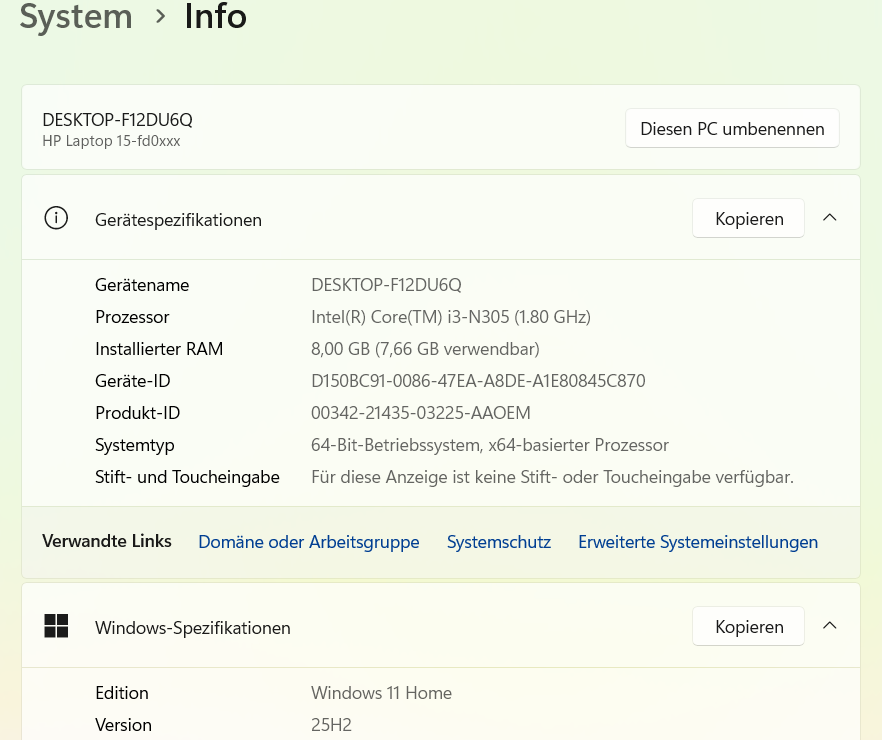Collapse the Windows-Spezifikationen section chevron
The width and height of the screenshot is (882, 740).
pos(830,625)
